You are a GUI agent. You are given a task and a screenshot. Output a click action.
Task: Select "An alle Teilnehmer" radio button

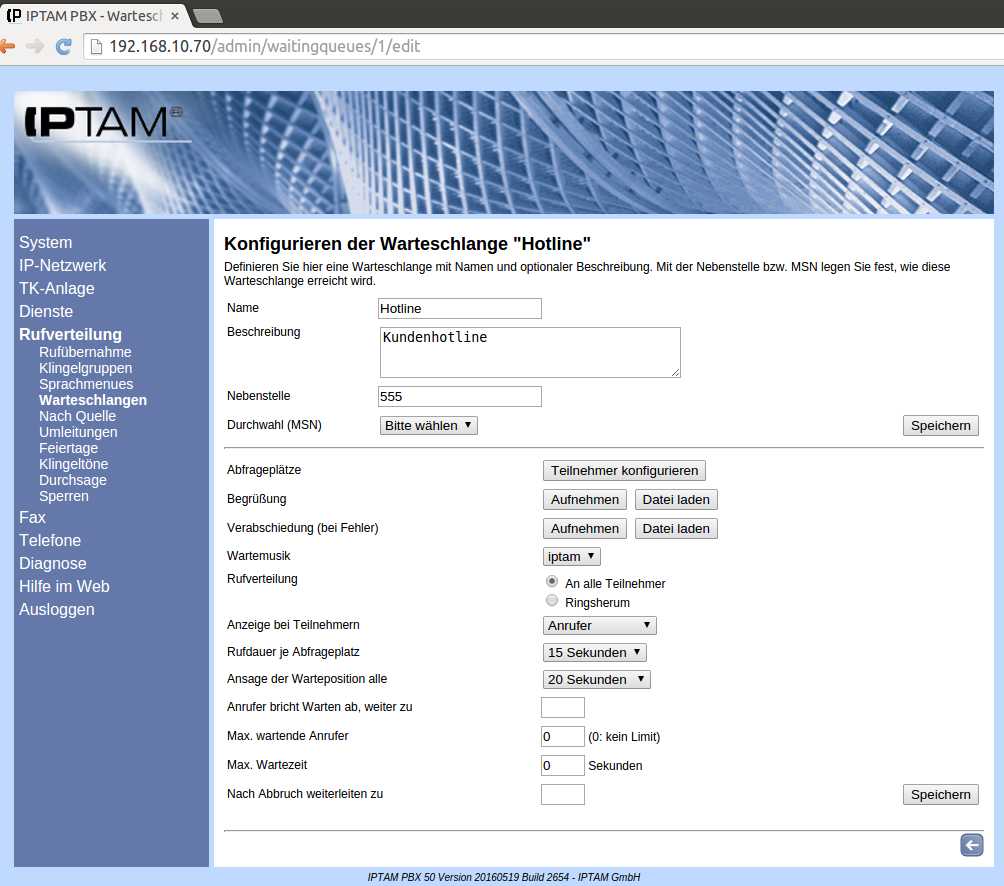point(552,582)
